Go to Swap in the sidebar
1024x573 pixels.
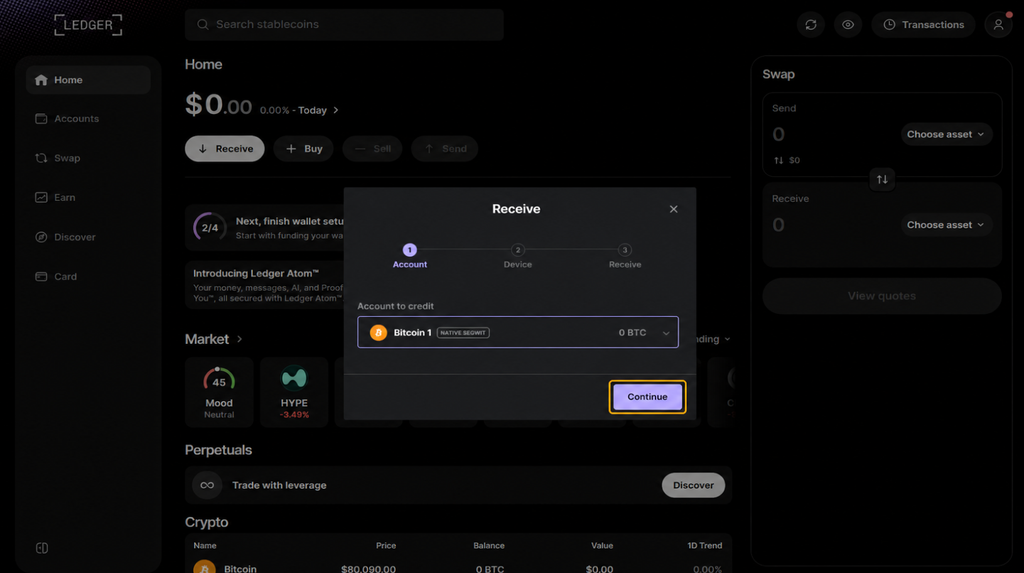point(88,158)
